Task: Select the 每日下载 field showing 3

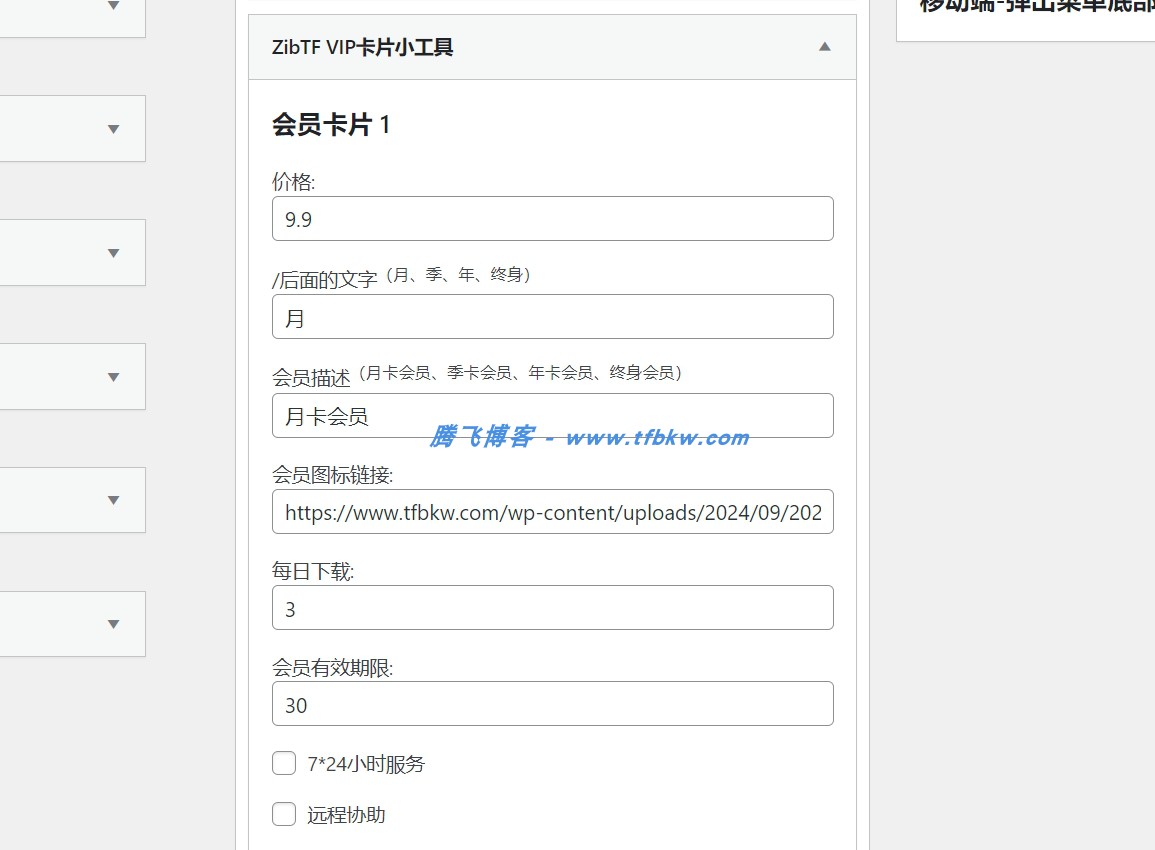Action: [553, 607]
